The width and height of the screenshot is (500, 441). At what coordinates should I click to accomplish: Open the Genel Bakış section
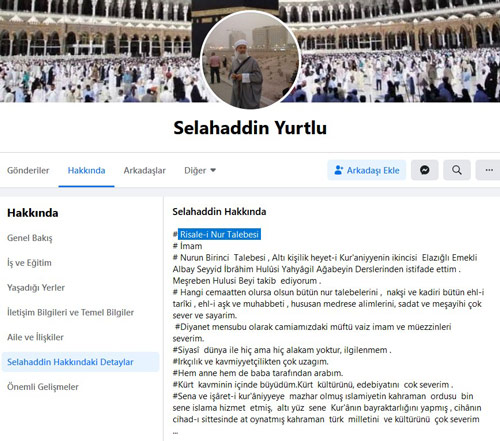coord(30,238)
